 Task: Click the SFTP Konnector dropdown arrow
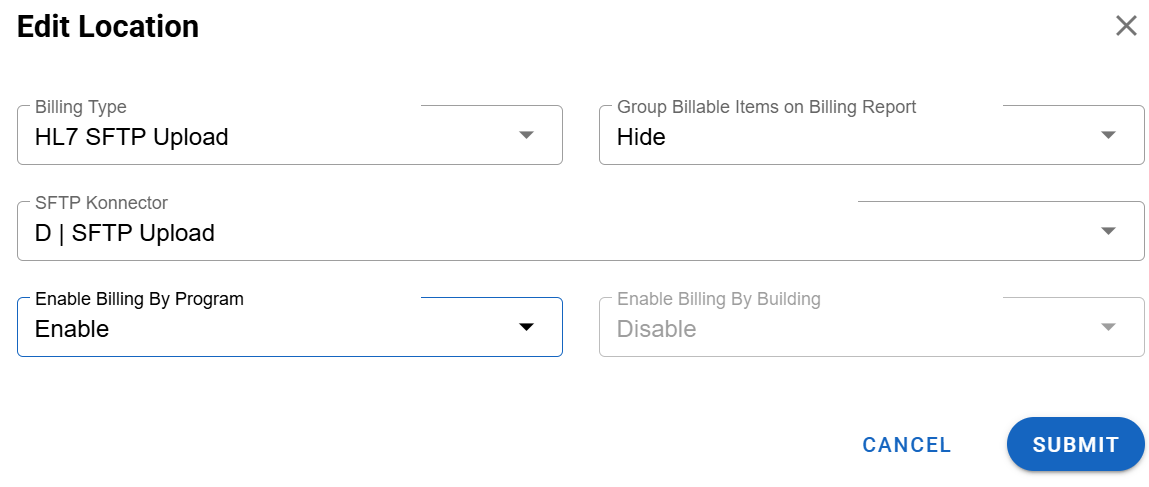pyautogui.click(x=1108, y=232)
